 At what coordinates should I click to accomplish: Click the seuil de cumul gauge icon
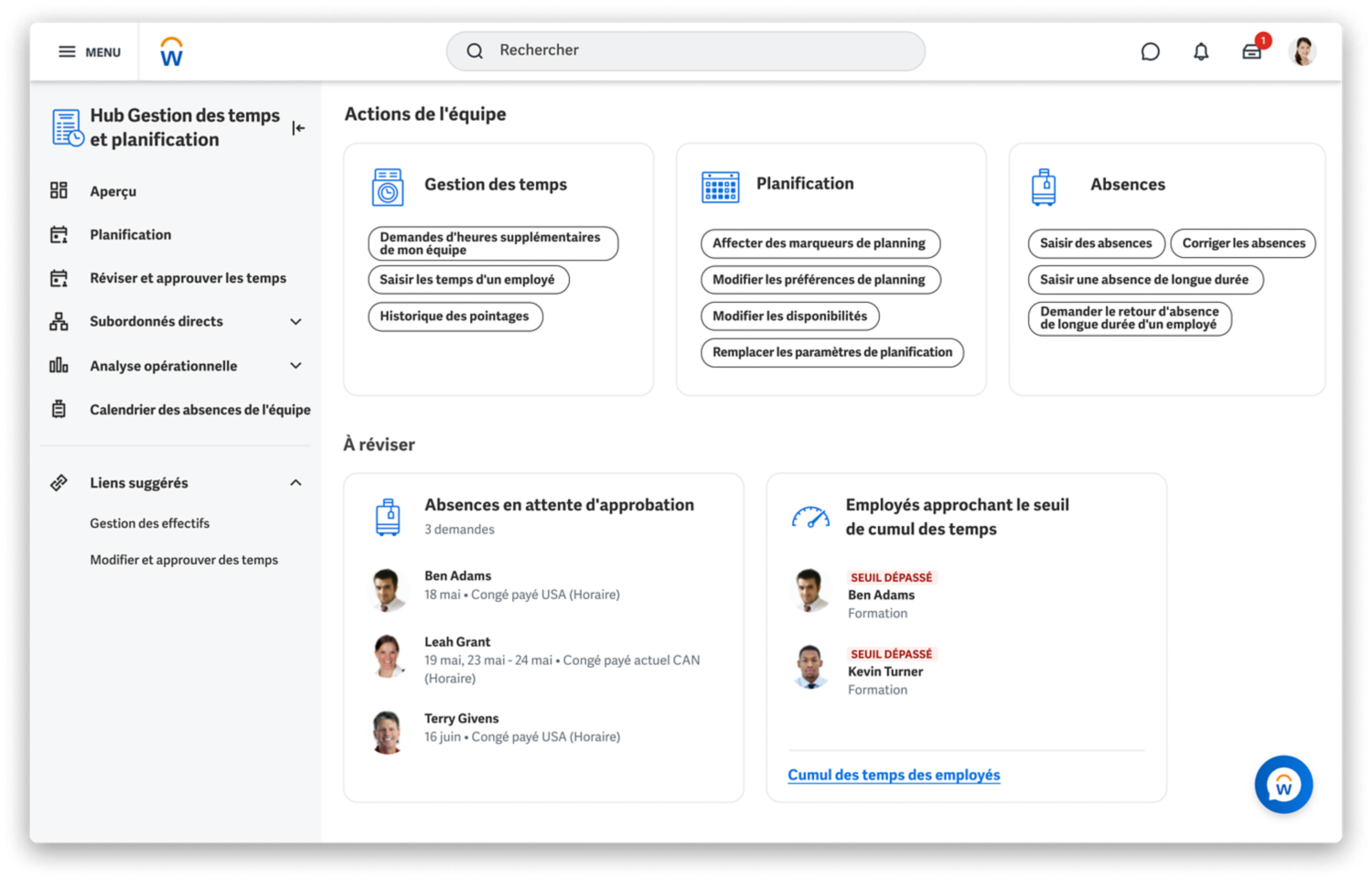pyautogui.click(x=810, y=518)
